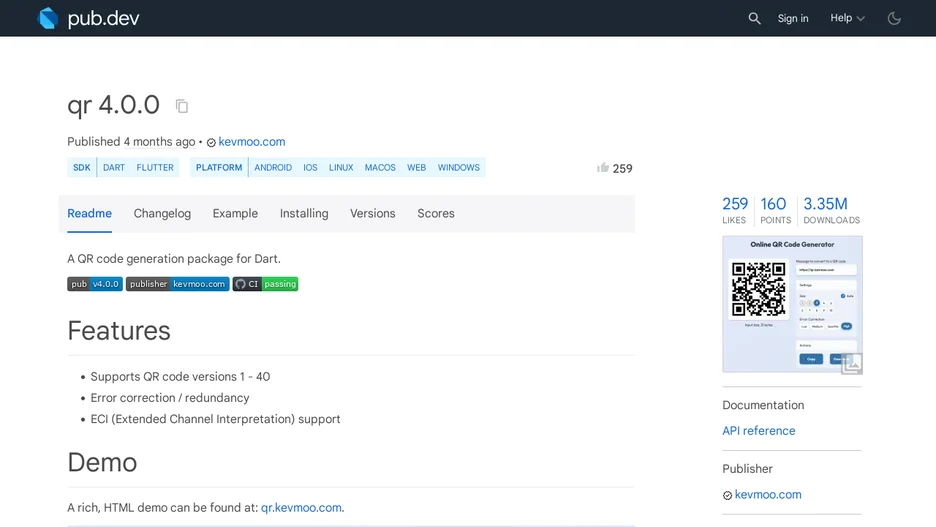Switch to the Changelog tab
The image size is (936, 527).
point(162,214)
